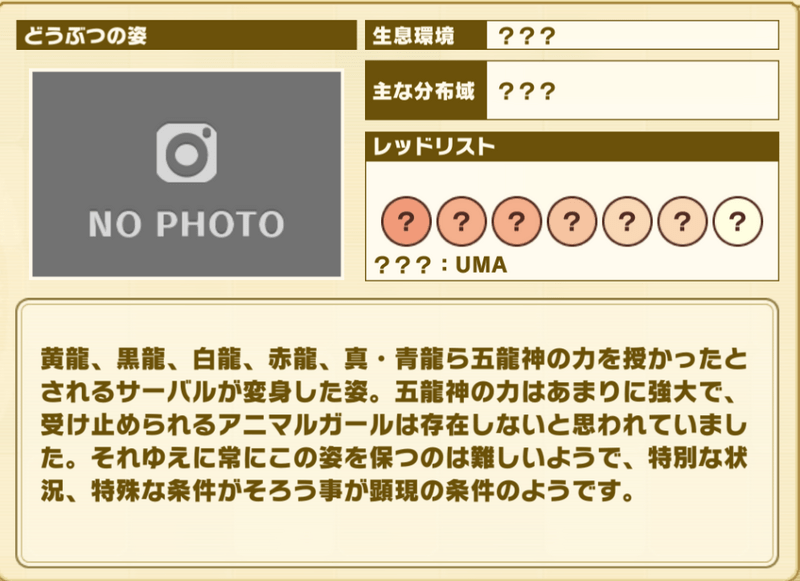The image size is (800, 581).
Task: Click the camera icon in the photo placeholder
Action: 187,153
